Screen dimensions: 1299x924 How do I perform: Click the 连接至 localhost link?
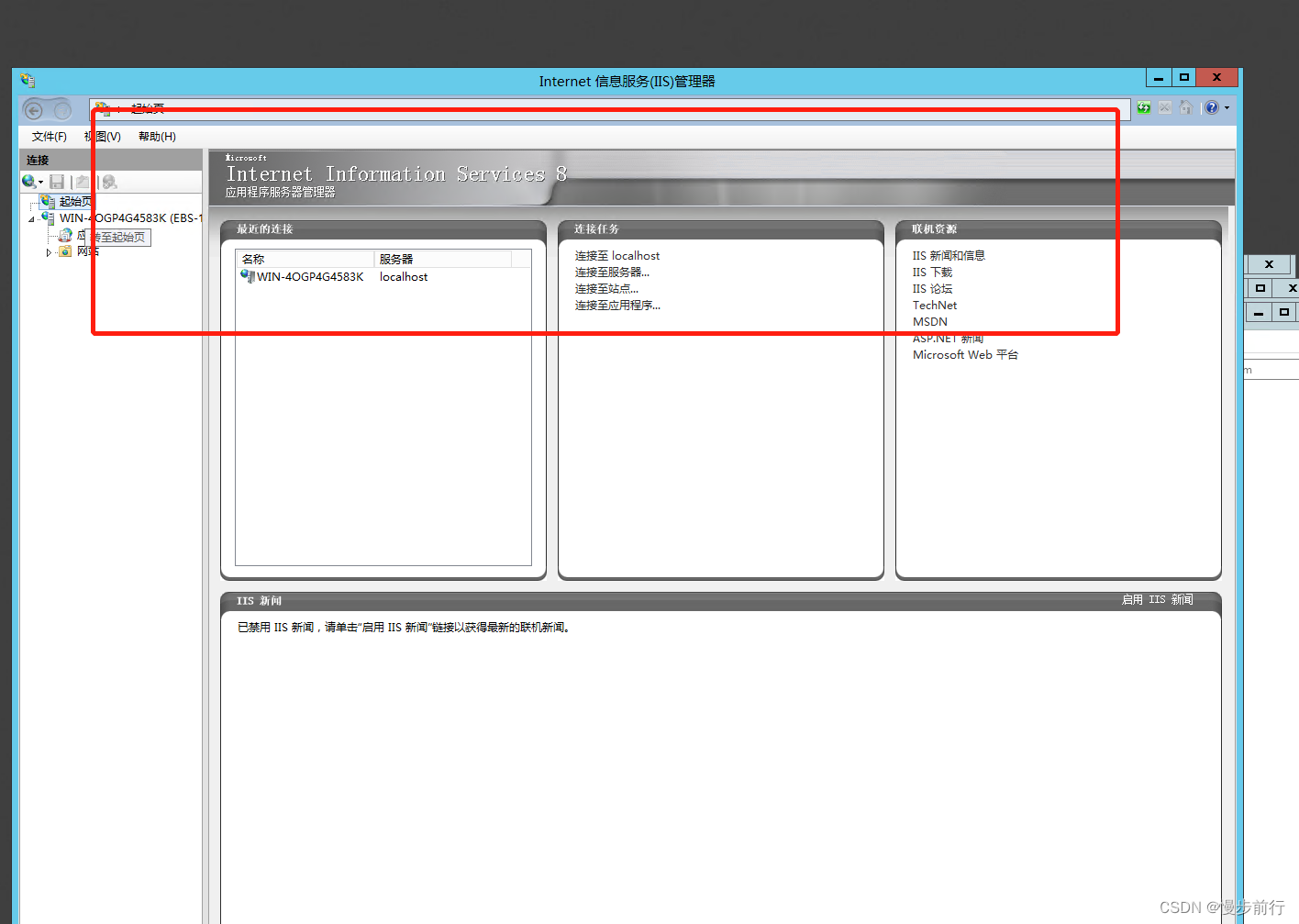click(x=616, y=255)
